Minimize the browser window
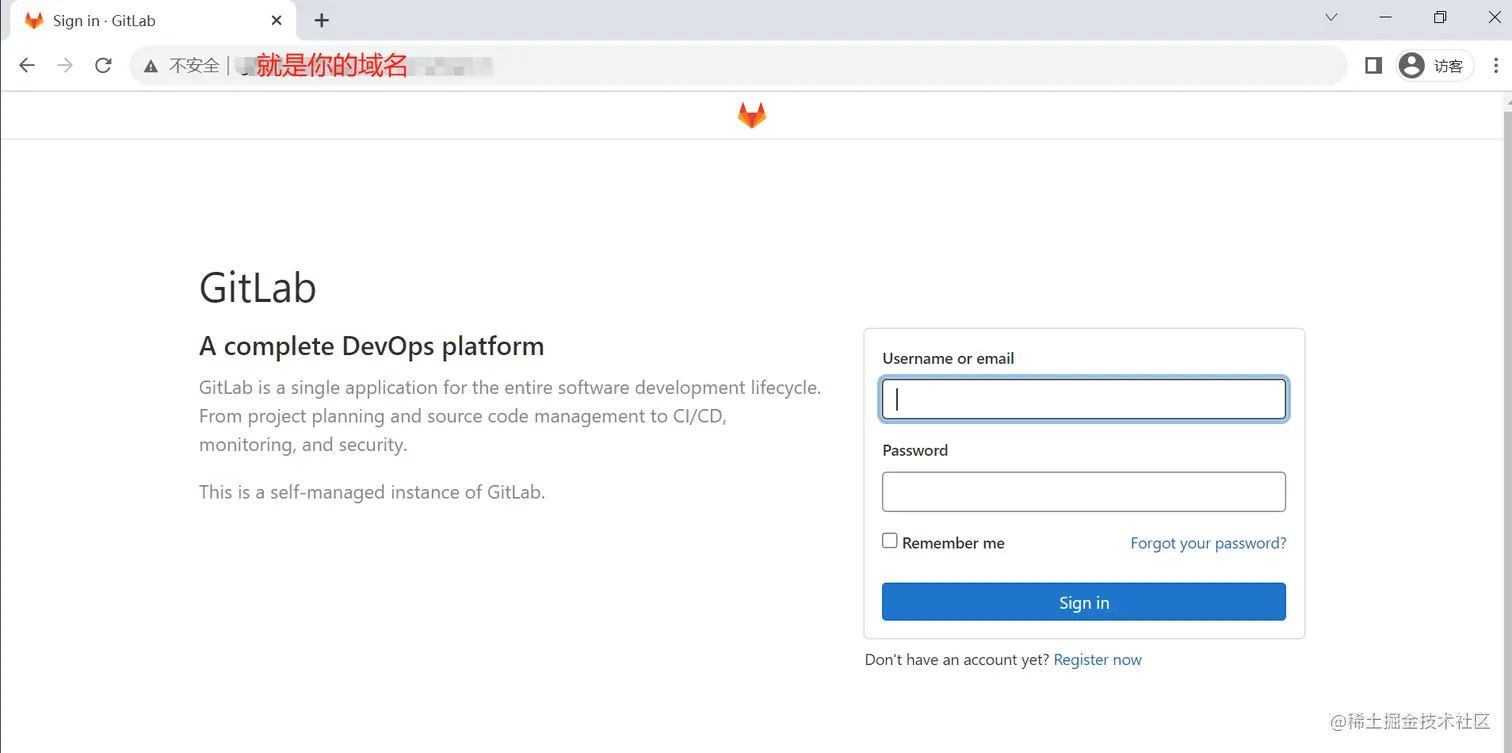This screenshot has width=1512, height=753. 1386,17
